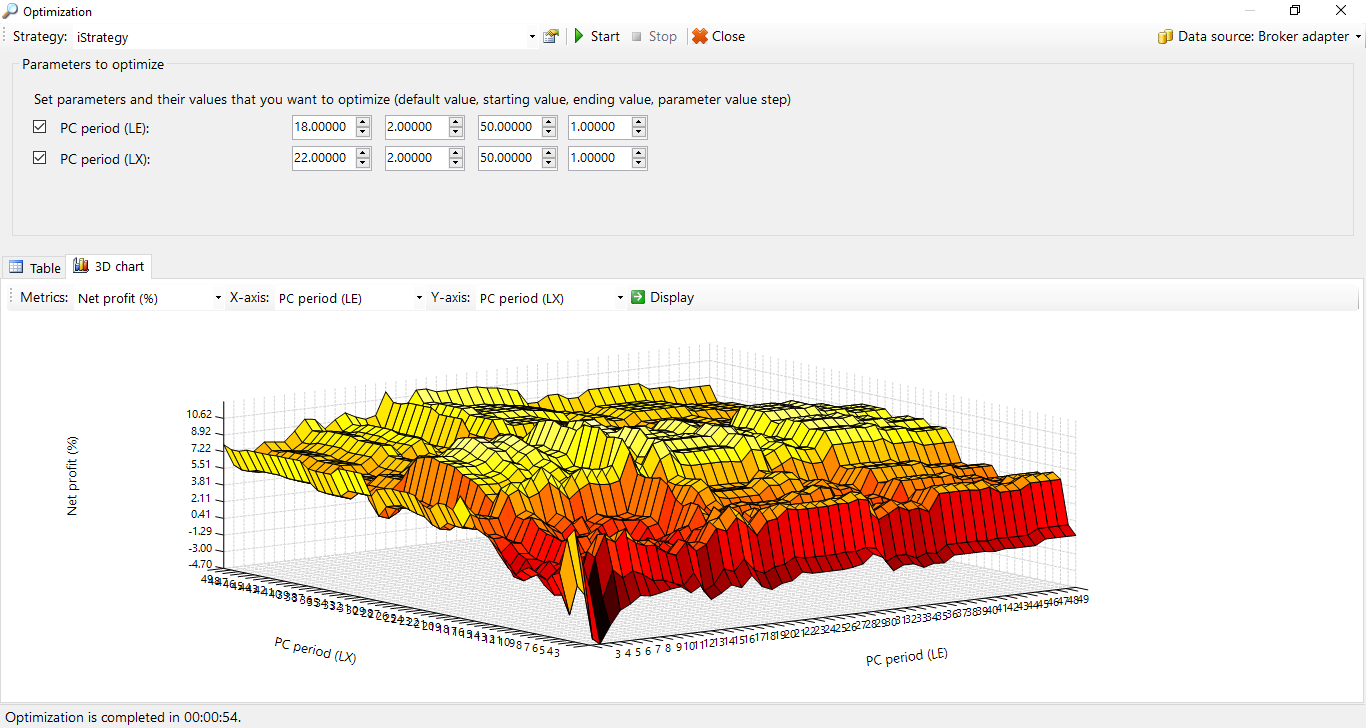
Task: Click the red Close icon in toolbar
Action: pyautogui.click(x=700, y=36)
